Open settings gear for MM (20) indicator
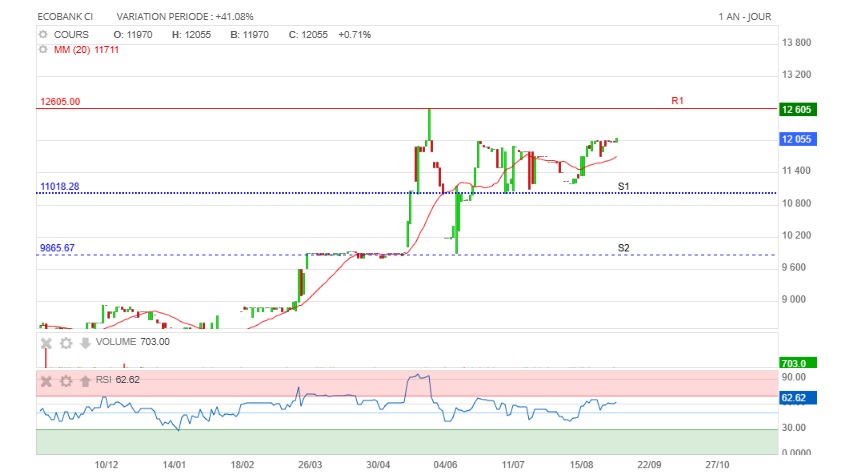The height and width of the screenshot is (476, 846). click(43, 49)
